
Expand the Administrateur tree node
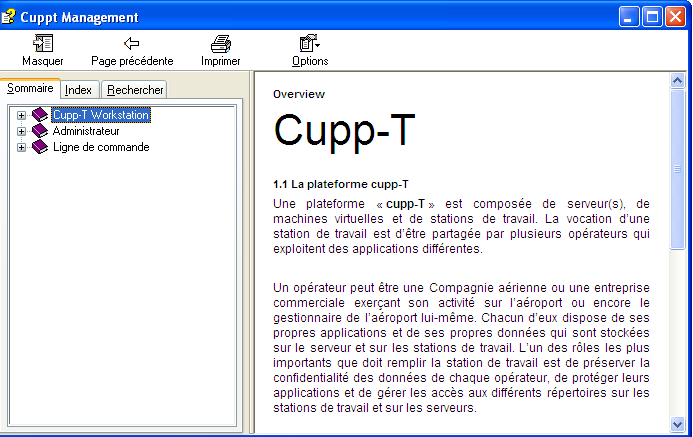point(21,131)
